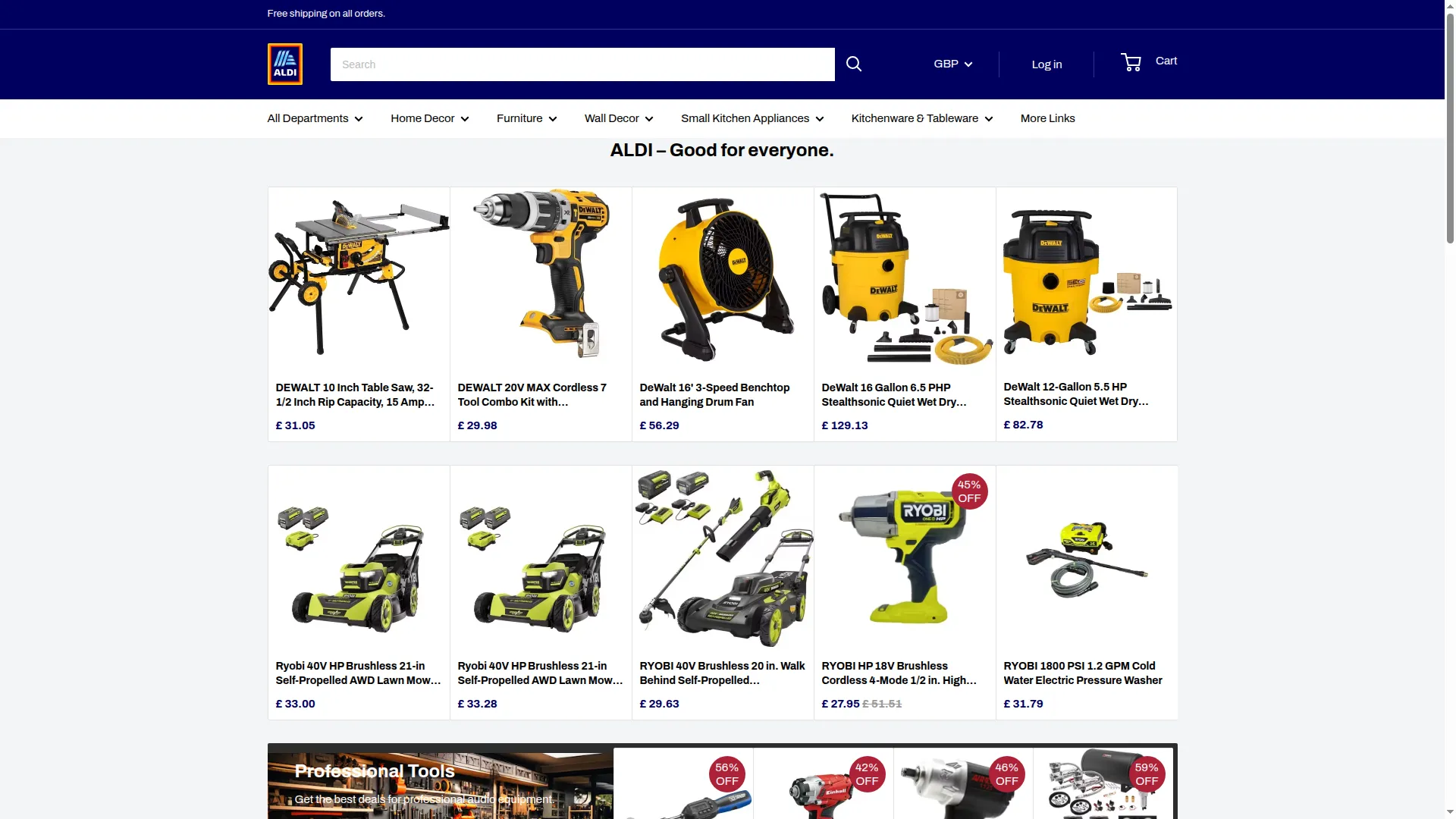Click the price £ 29.98
The width and height of the screenshot is (1456, 819).
(477, 425)
